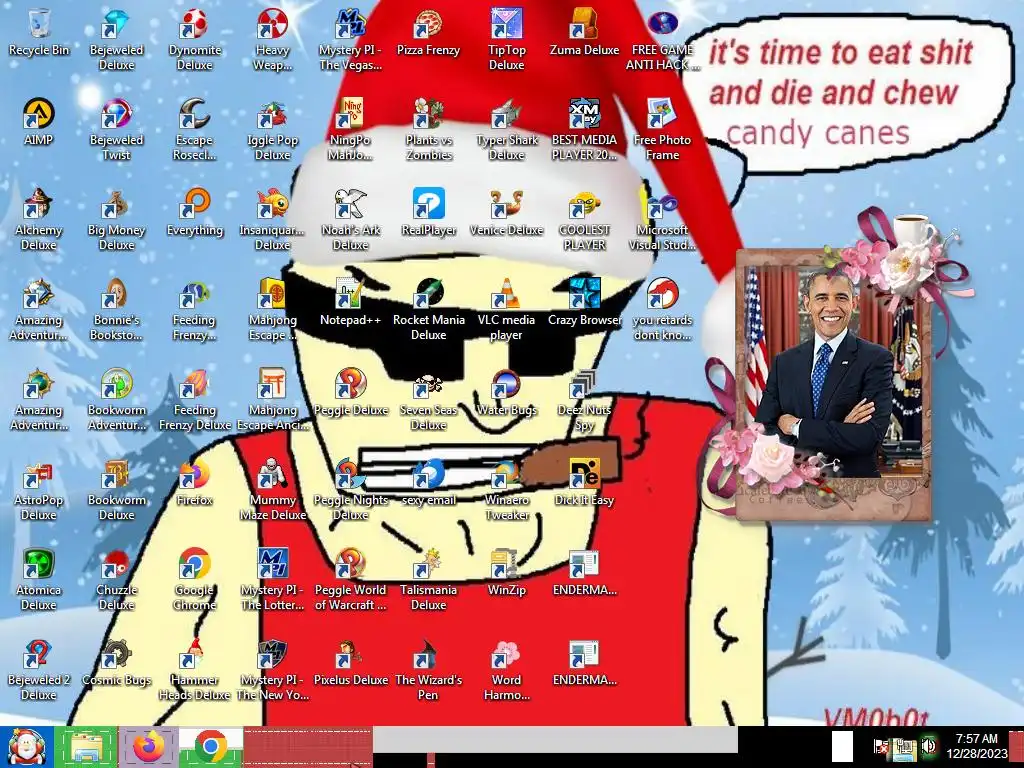Open File Explorer from the taskbar

coord(86,746)
